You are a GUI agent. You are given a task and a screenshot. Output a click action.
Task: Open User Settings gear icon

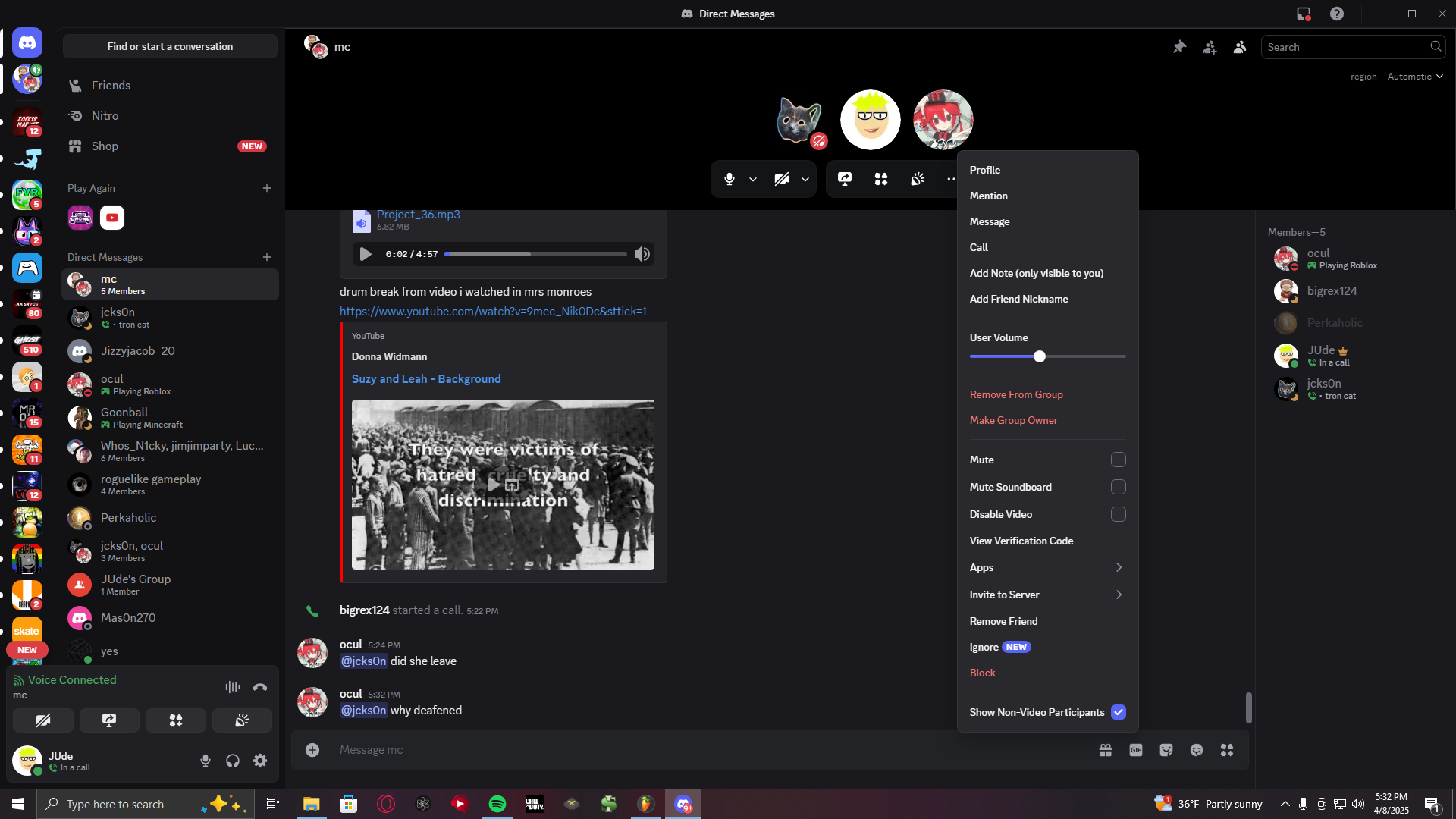[x=260, y=761]
